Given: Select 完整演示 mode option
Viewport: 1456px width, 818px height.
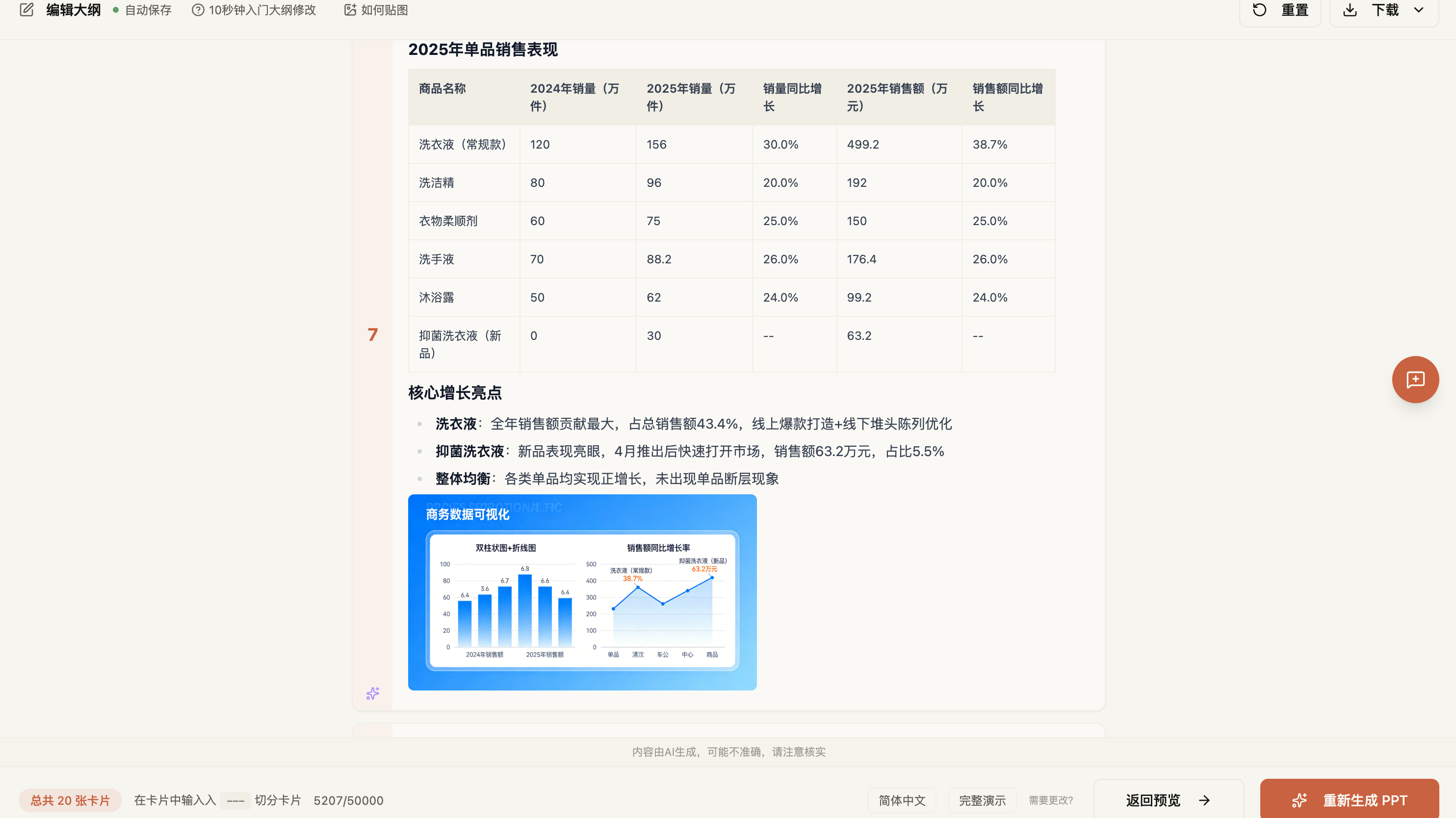Looking at the screenshot, I should [982, 800].
